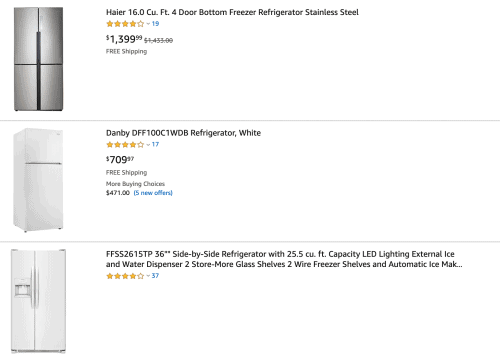500x360 pixels.
Task: Open the 19 customer reviews link
Action: tap(155, 24)
